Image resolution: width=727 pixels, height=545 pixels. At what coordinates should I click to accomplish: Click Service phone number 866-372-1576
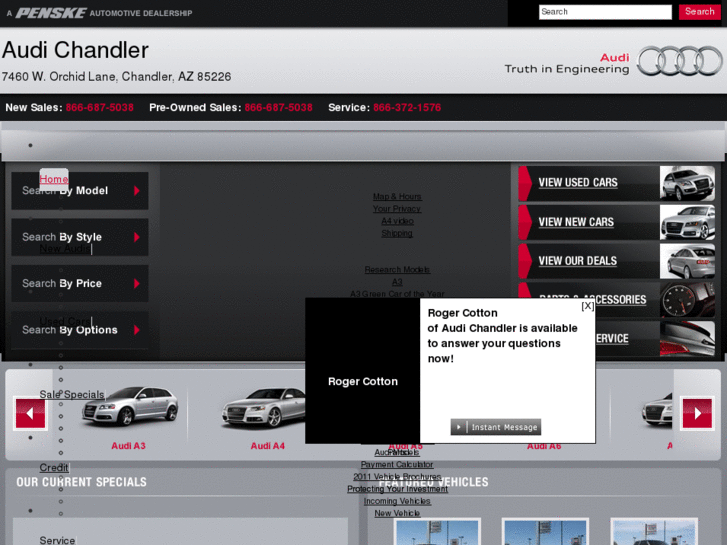click(407, 108)
